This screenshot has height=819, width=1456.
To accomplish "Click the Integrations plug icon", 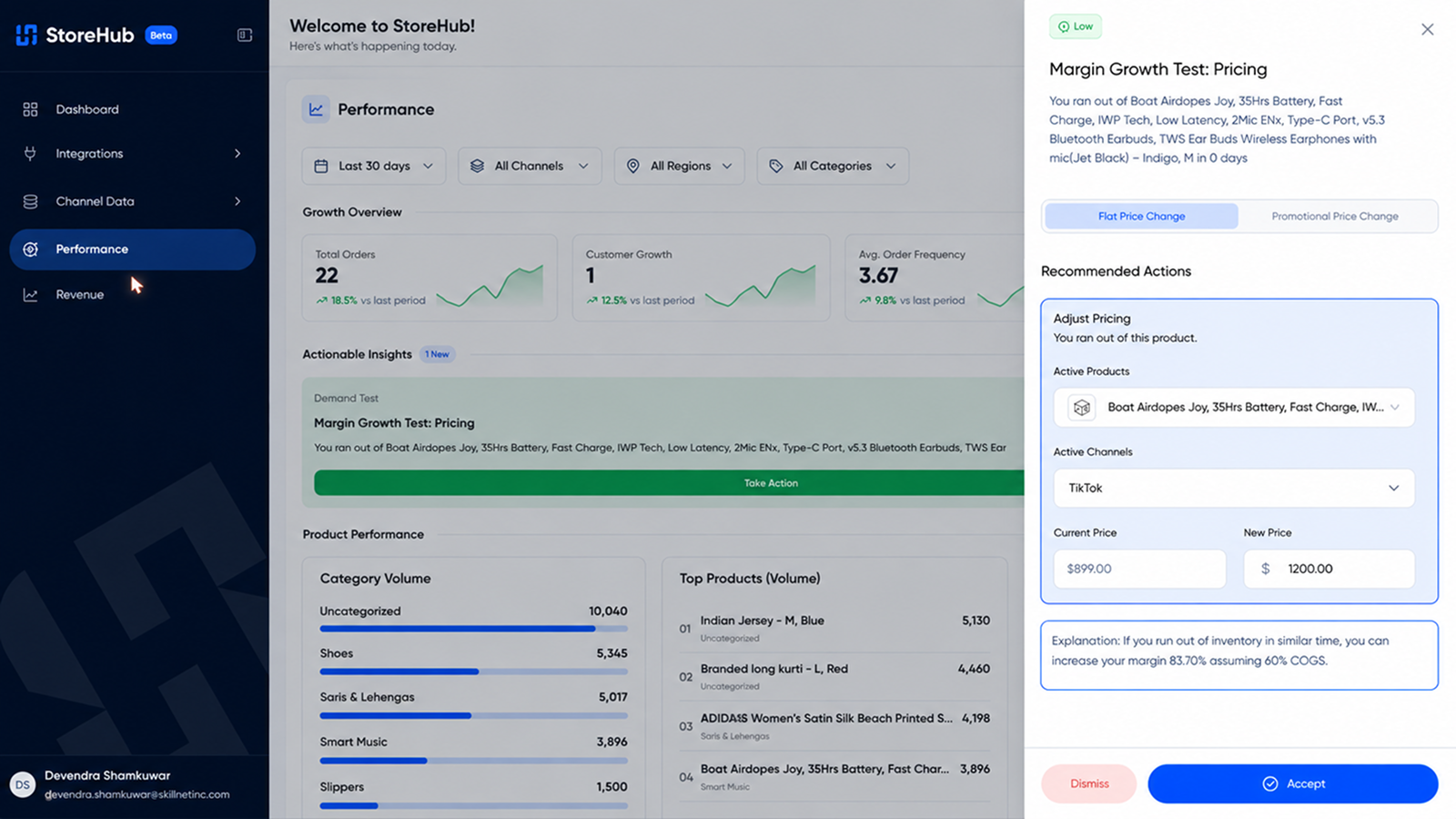I will point(30,154).
